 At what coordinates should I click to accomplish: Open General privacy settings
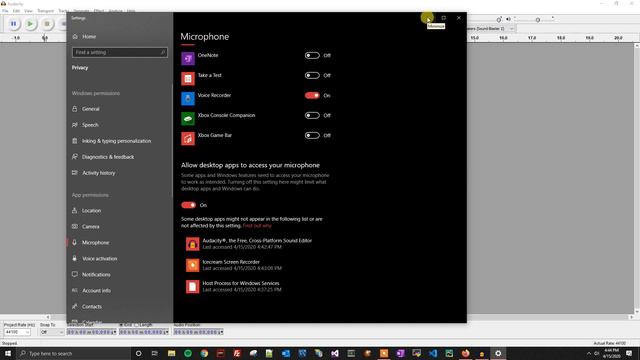(91, 109)
